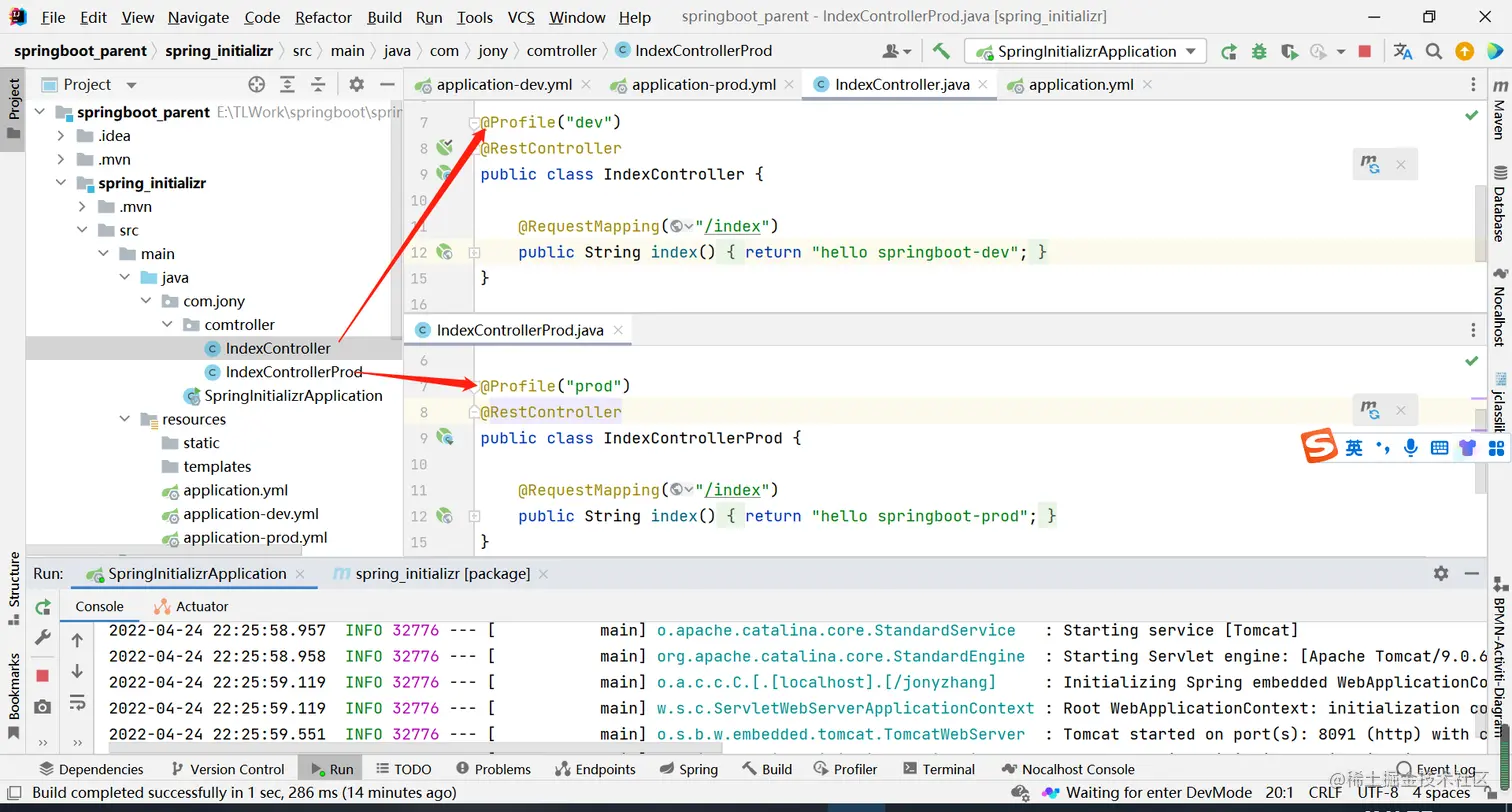Click the upper editor vertical scrollbar
Image resolution: width=1512 pixels, height=812 pixels.
point(1479,223)
